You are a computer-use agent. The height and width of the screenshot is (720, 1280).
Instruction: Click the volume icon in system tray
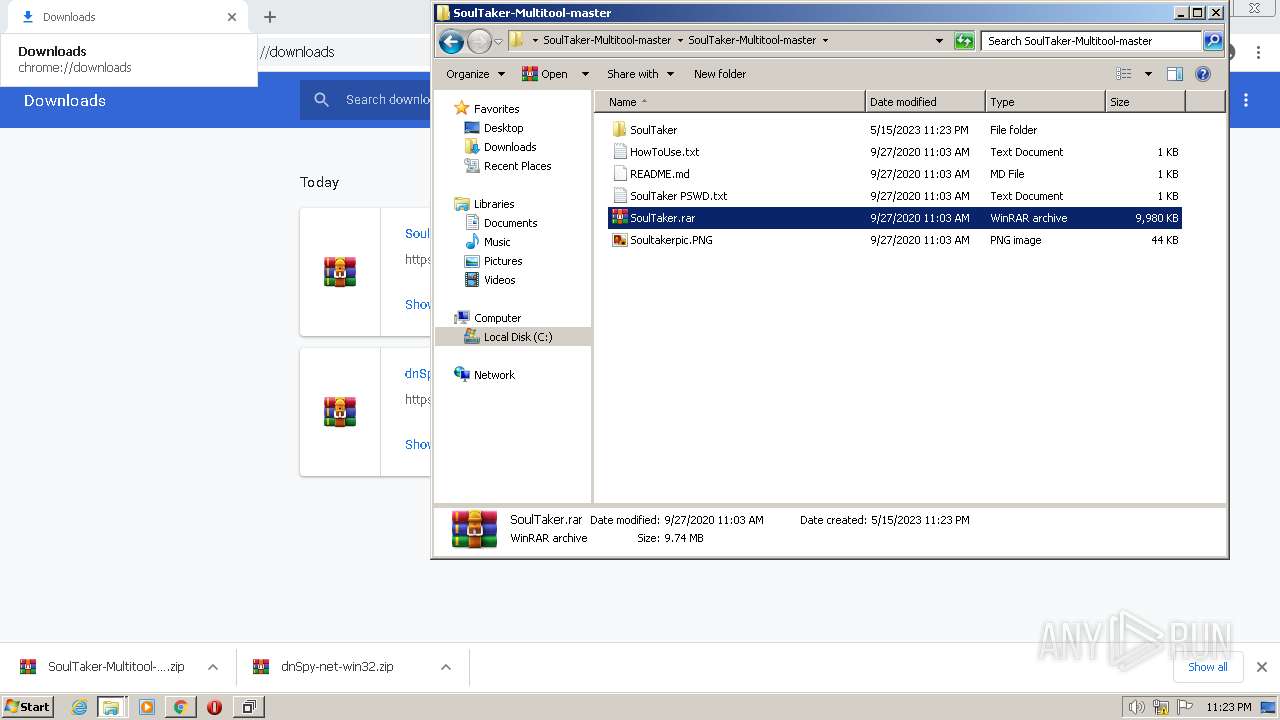(1137, 707)
